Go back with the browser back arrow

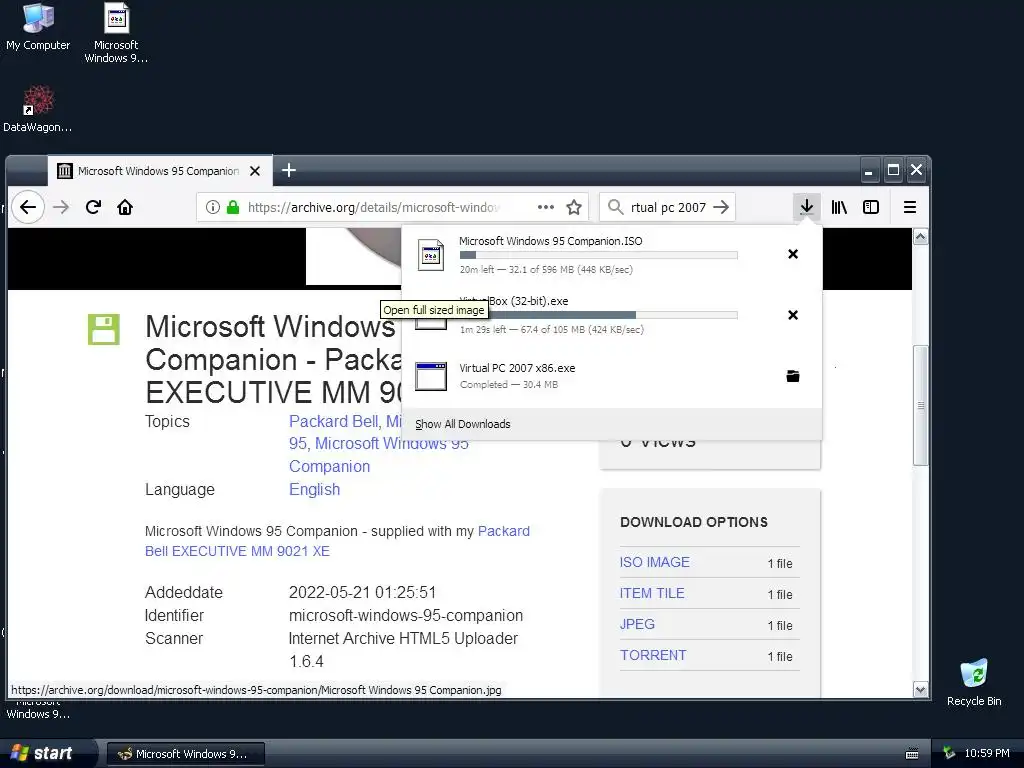pyautogui.click(x=27, y=207)
